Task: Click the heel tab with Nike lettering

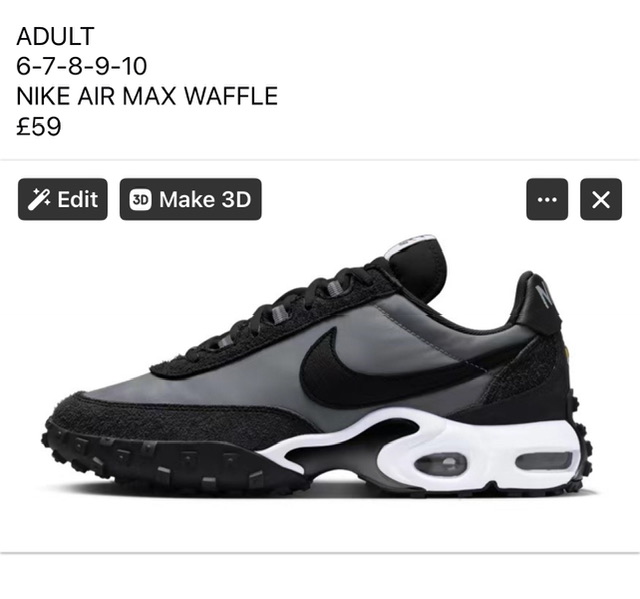Action: point(539,300)
